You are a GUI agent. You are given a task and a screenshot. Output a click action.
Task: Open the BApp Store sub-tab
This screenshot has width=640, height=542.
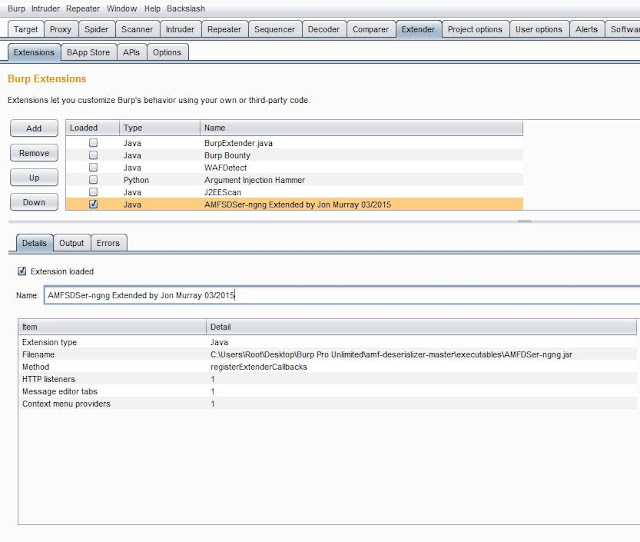[88, 52]
